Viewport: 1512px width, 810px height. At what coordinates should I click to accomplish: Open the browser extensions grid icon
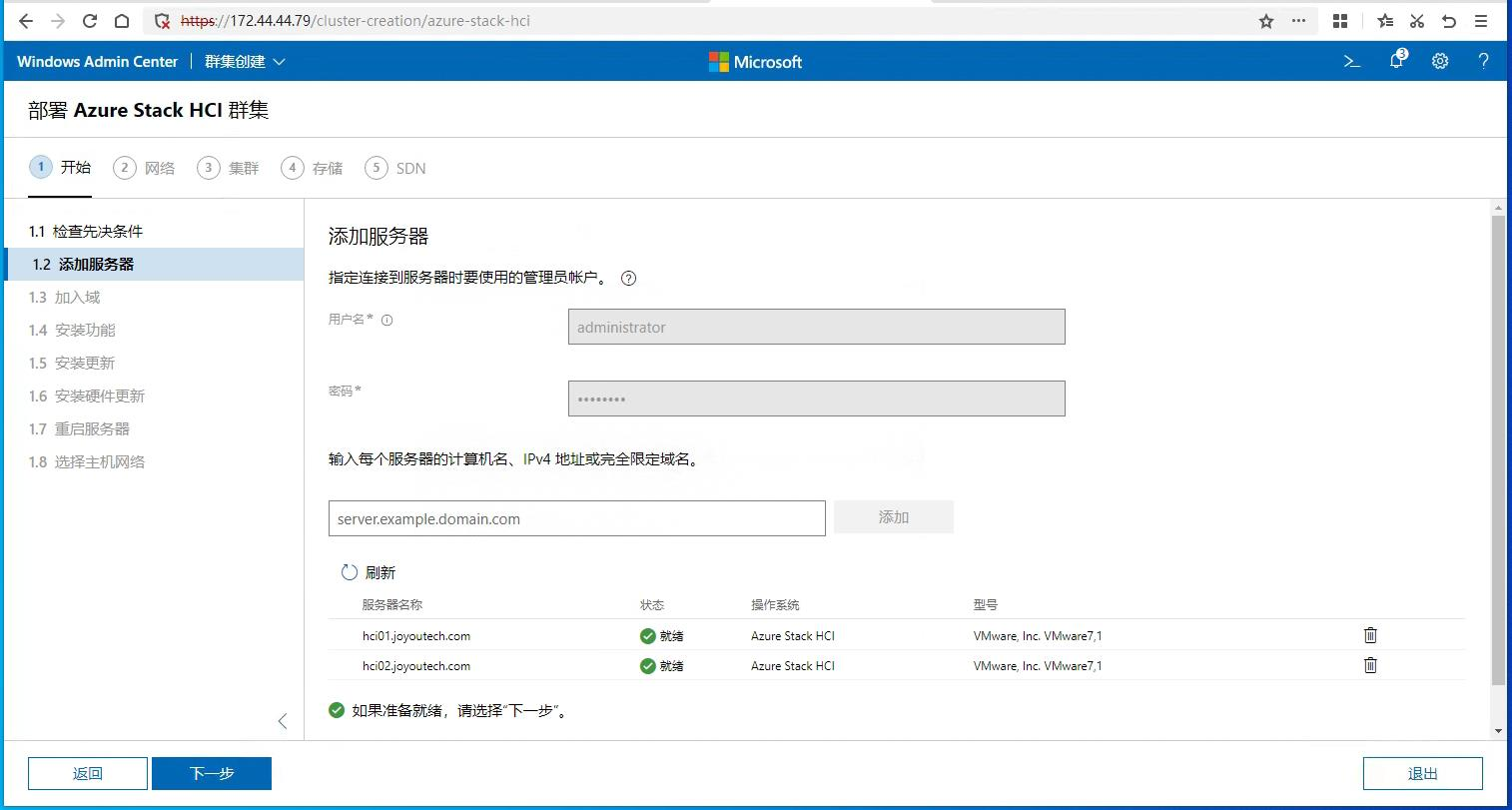click(1340, 21)
